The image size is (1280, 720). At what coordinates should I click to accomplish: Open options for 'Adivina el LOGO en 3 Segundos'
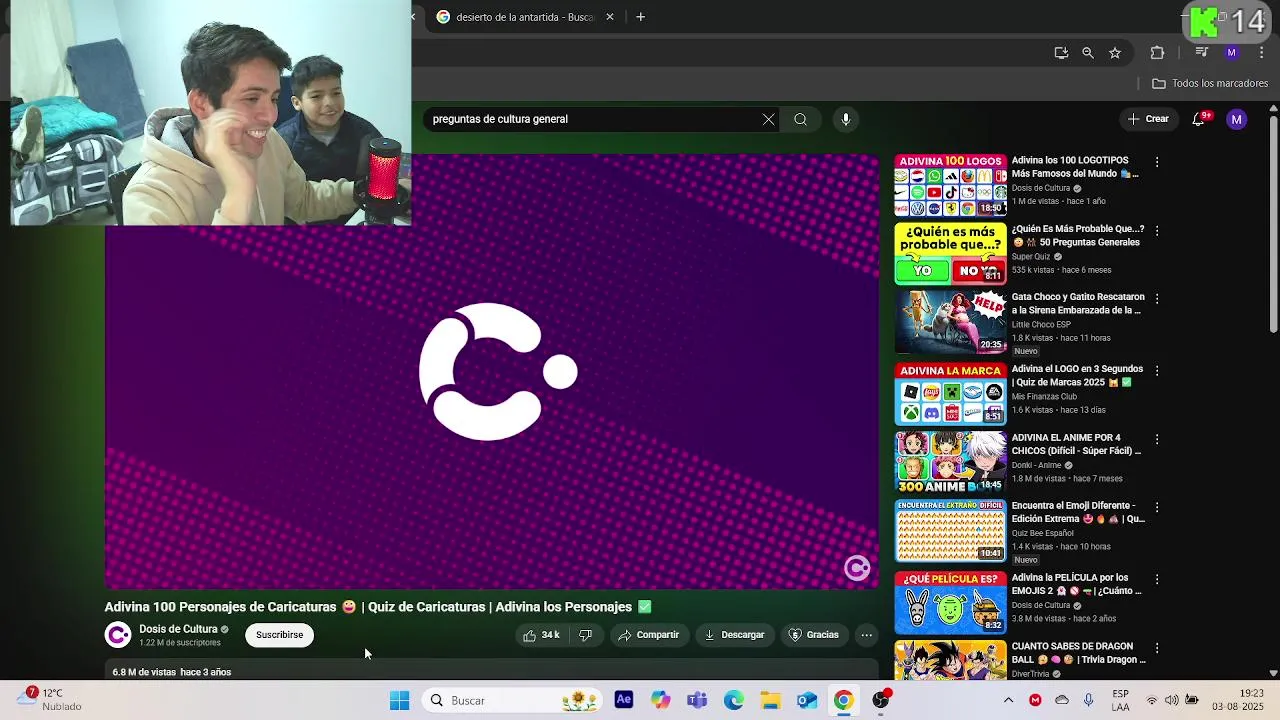click(1157, 370)
